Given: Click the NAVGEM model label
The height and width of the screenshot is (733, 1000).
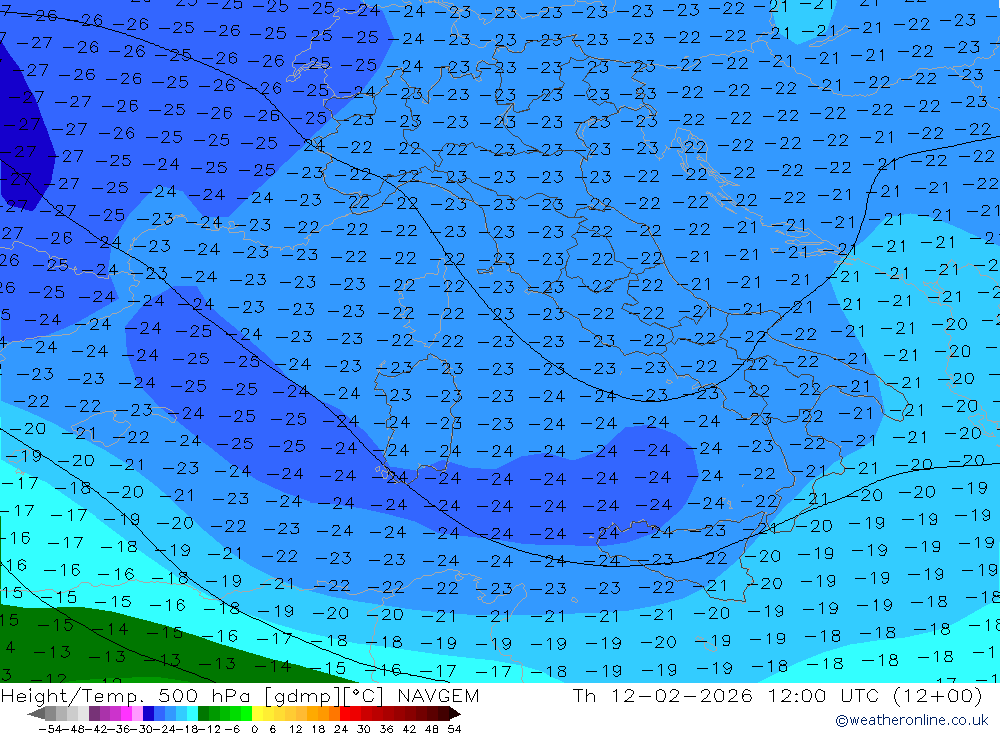Looking at the screenshot, I should point(438,695).
